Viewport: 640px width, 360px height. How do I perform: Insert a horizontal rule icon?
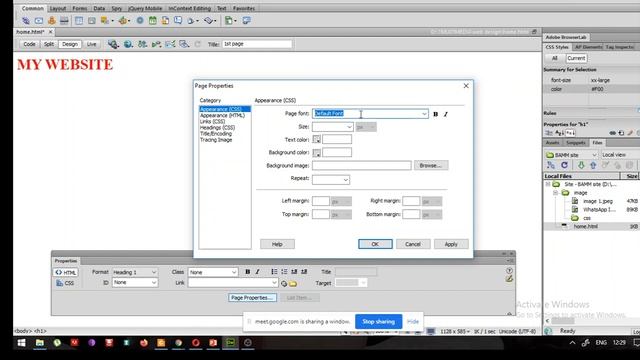64,20
